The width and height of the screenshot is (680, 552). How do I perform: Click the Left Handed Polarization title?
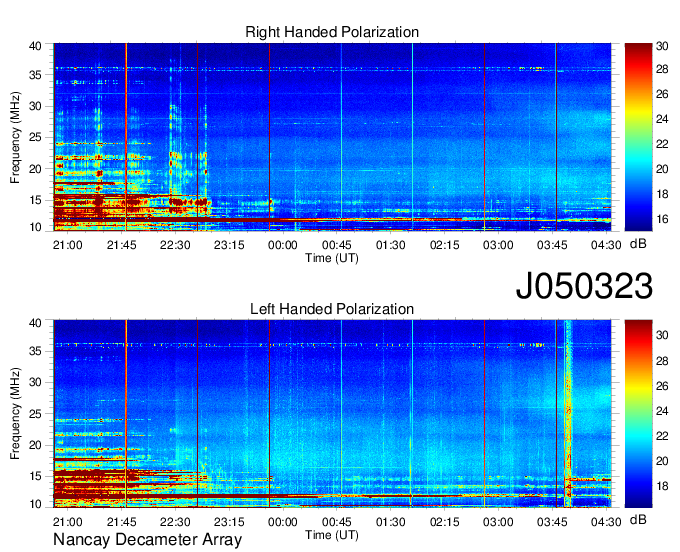(332, 309)
